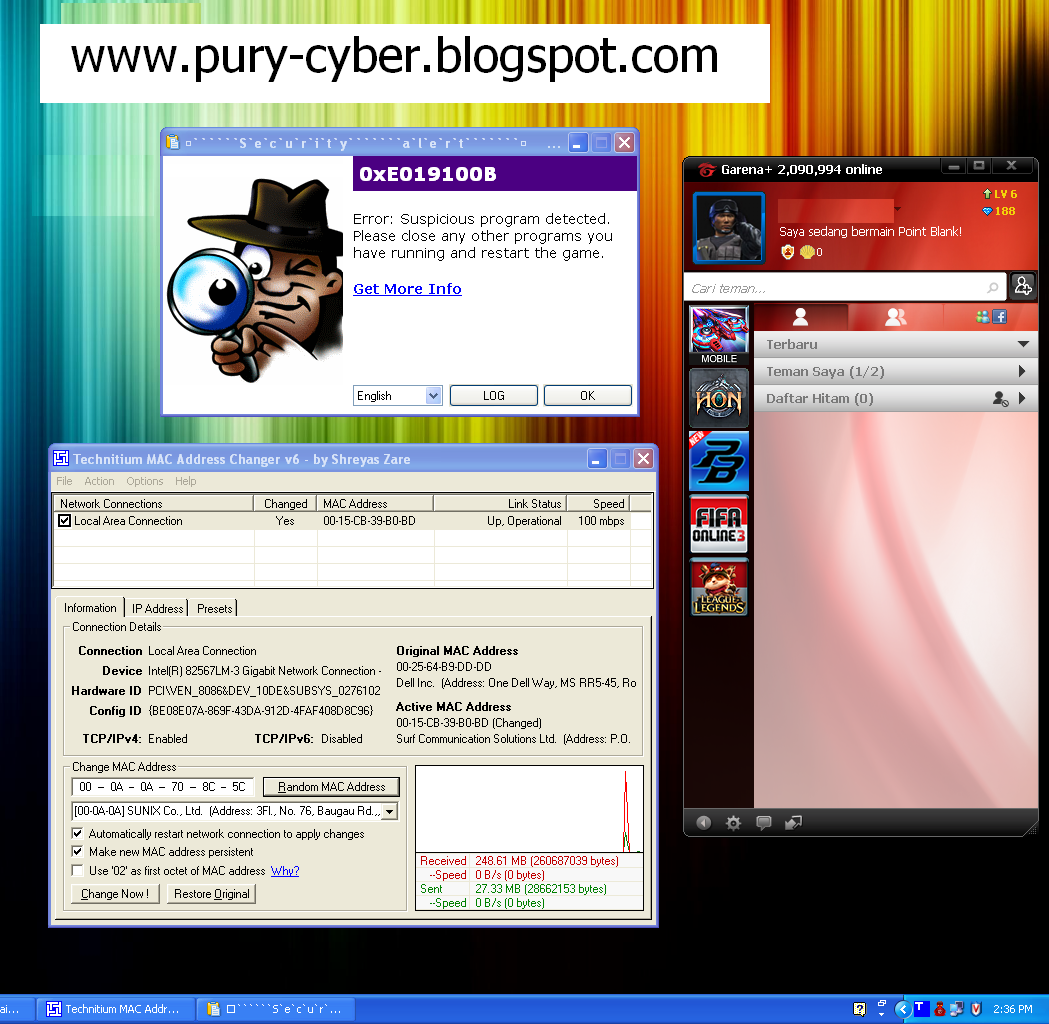The width and height of the screenshot is (1049, 1024).
Task: Switch to the Presets tab
Action: pyautogui.click(x=214, y=608)
